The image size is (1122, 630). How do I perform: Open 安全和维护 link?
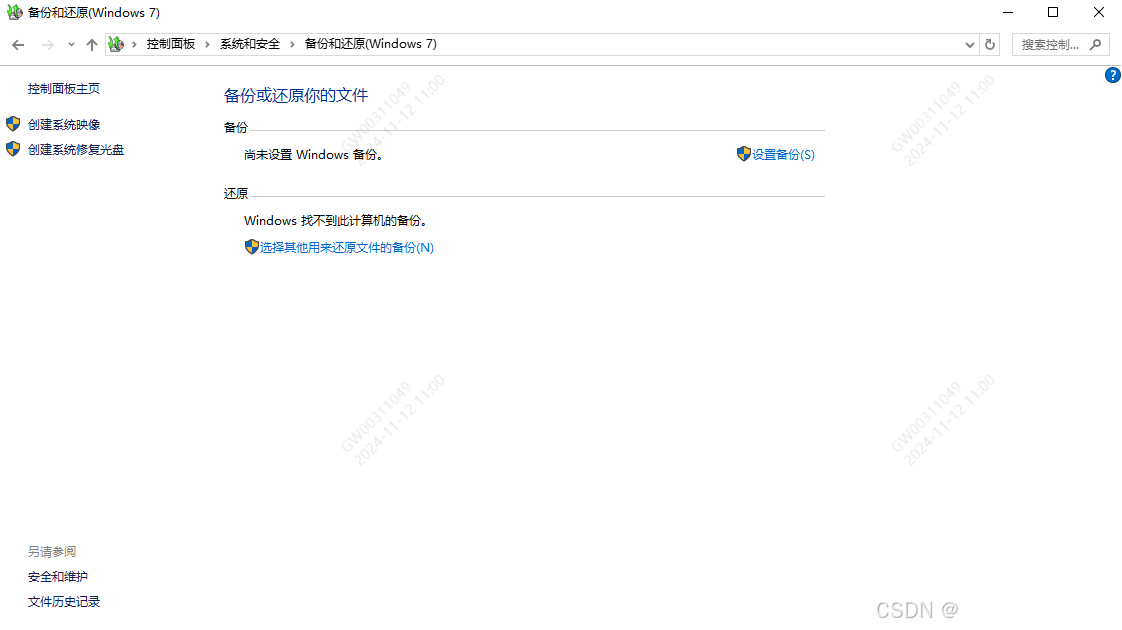tap(58, 577)
